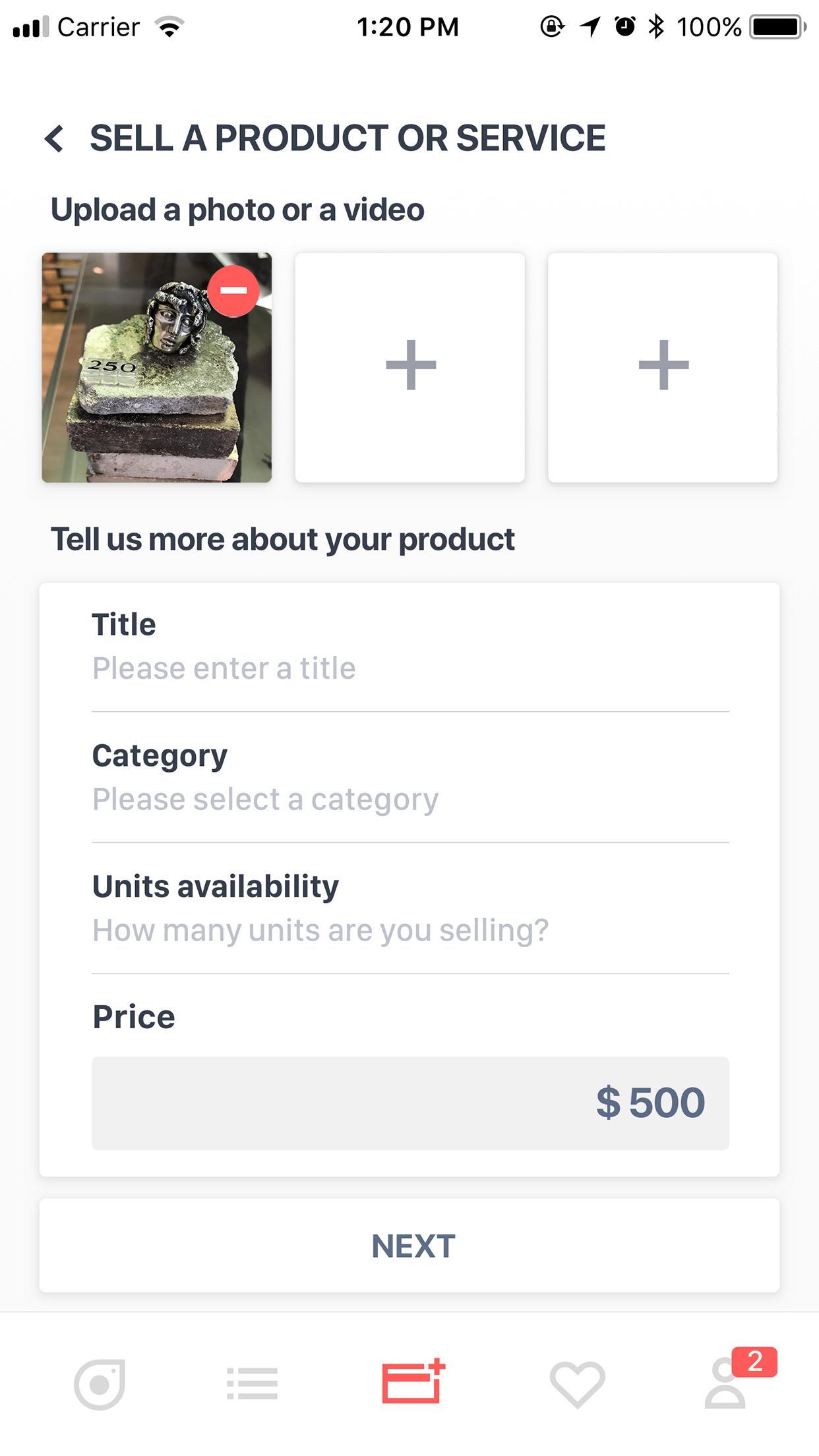Tap the Category label
The width and height of the screenshot is (819, 1456).
point(160,756)
